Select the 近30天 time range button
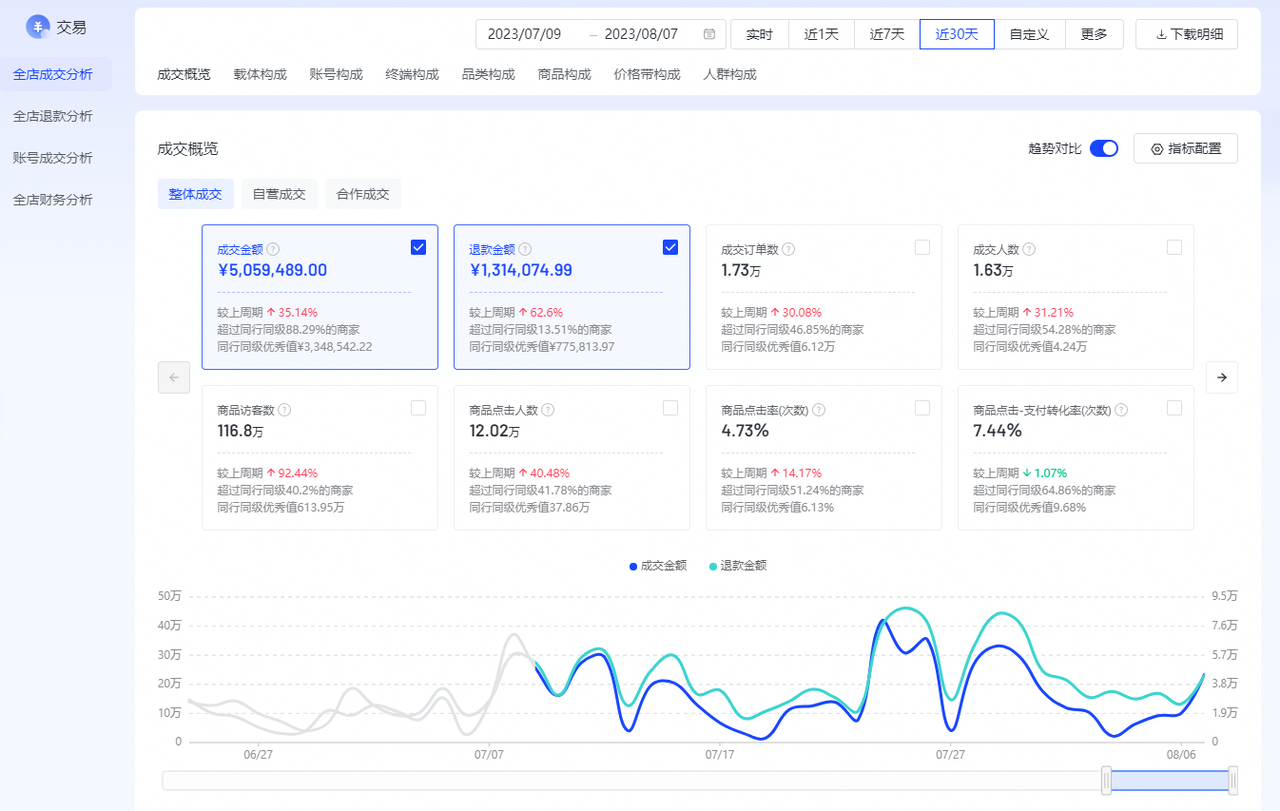Image resolution: width=1280 pixels, height=811 pixels. click(957, 34)
